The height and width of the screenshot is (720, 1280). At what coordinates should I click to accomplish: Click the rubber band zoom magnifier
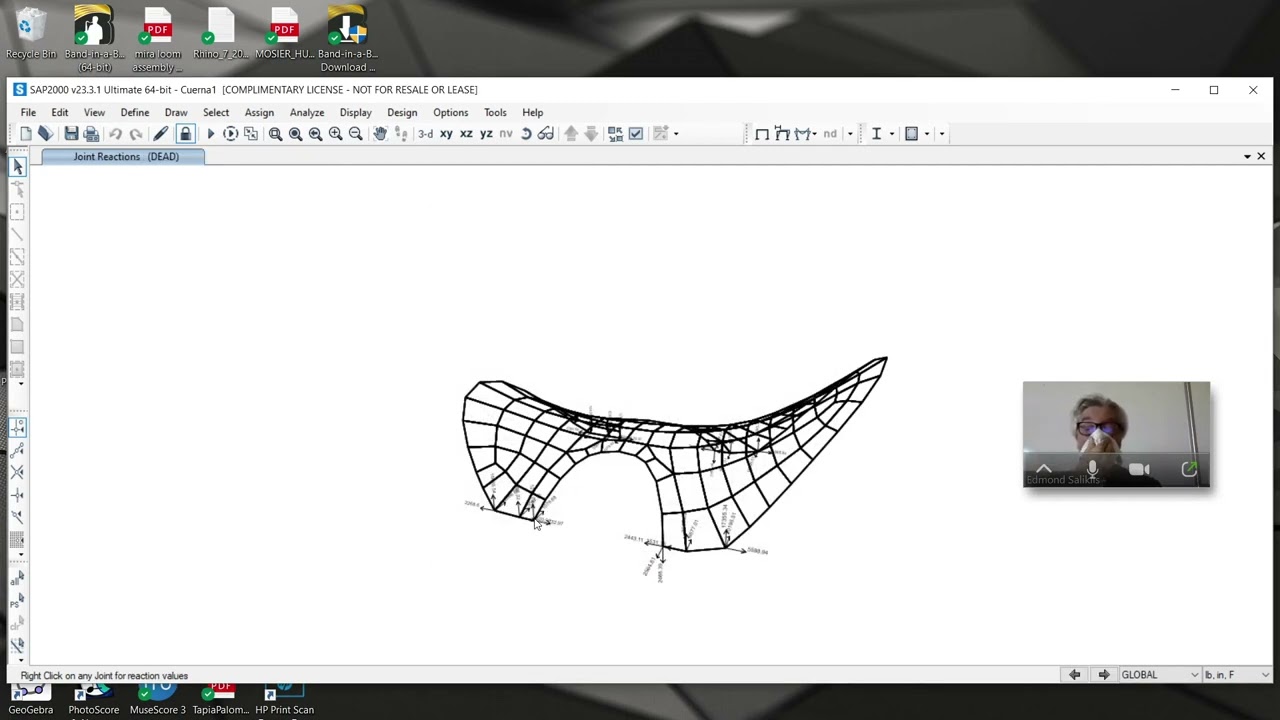(275, 133)
